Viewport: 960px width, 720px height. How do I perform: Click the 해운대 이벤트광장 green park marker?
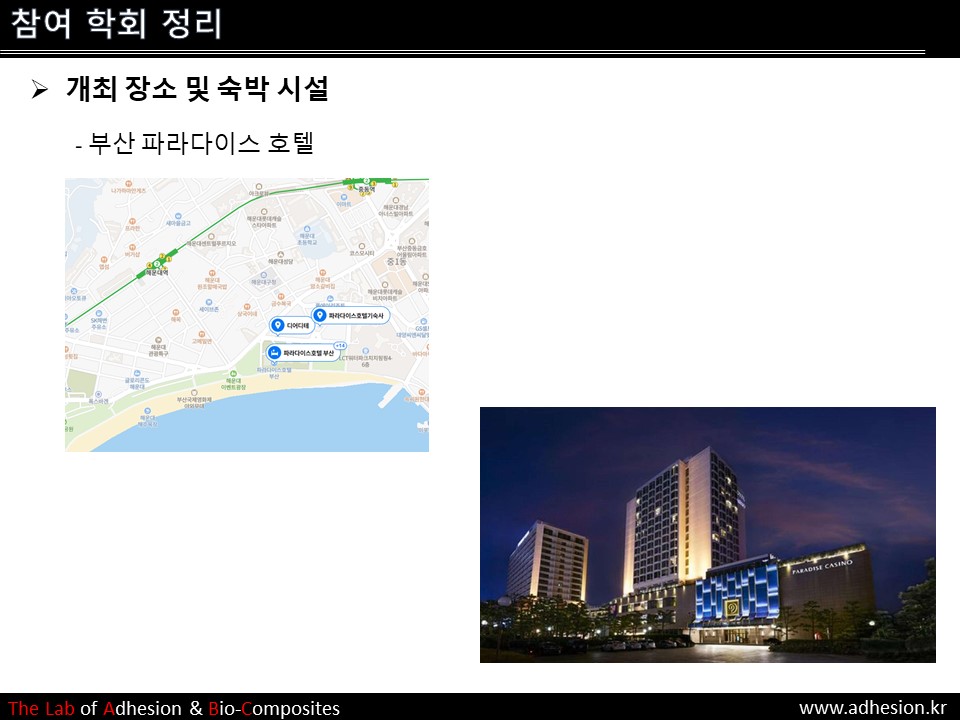tap(233, 373)
